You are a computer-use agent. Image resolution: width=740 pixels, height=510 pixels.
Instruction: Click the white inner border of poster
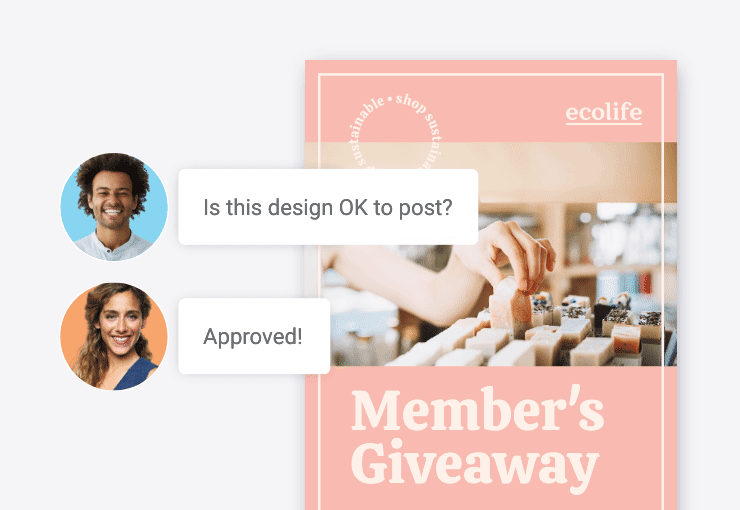pos(491,75)
